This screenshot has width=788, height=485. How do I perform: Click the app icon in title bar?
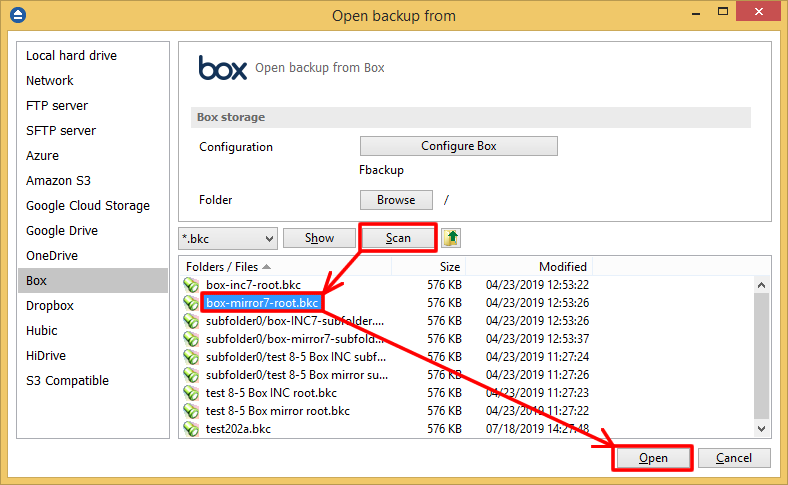16,15
